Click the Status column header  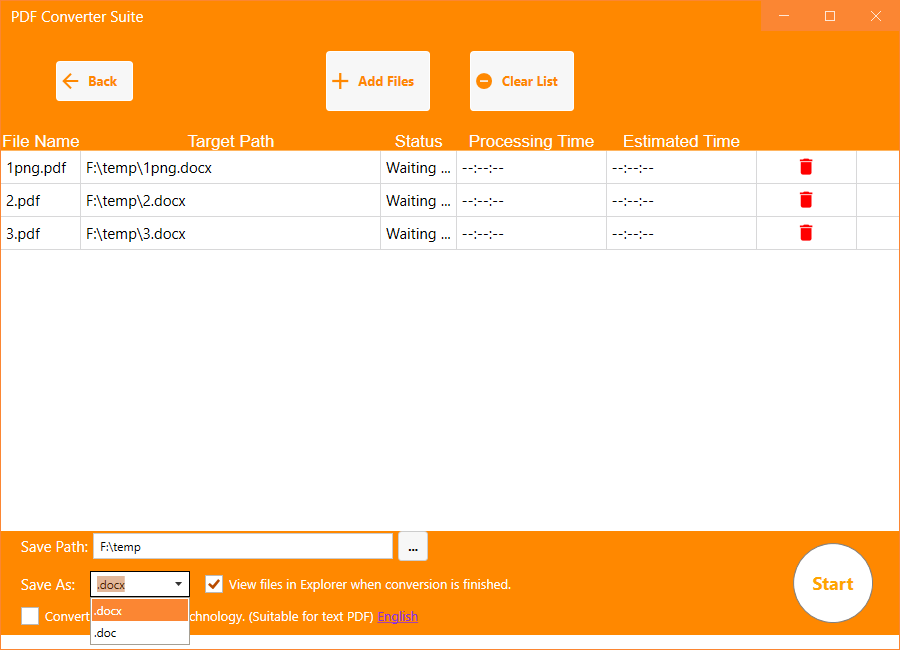tap(418, 141)
